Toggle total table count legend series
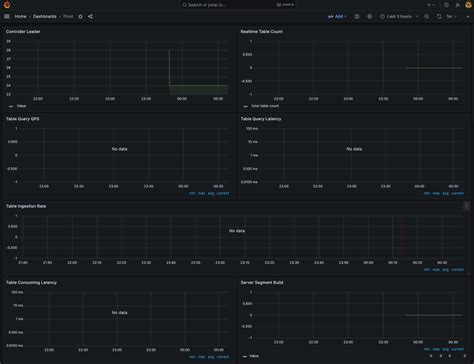Image resolution: width=474 pixels, height=364 pixels. 265,106
